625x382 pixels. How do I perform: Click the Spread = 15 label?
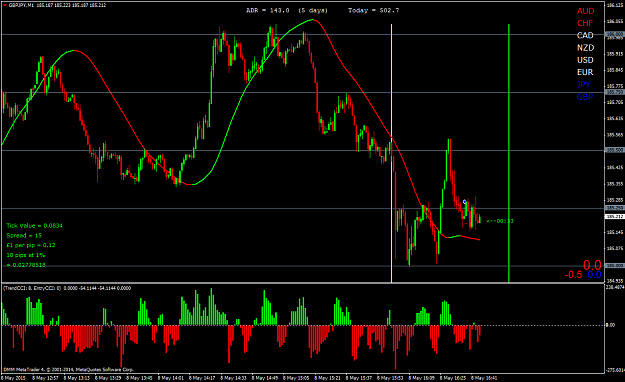pos(24,236)
